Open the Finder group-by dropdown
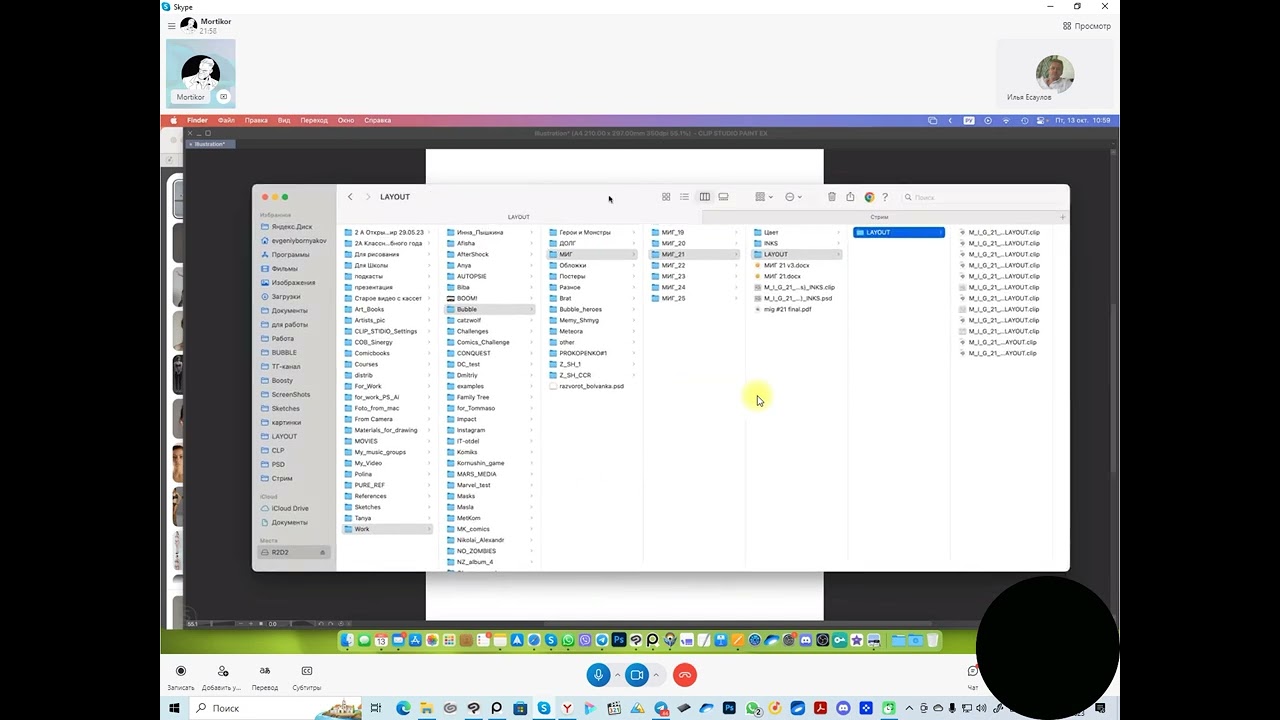 764,197
